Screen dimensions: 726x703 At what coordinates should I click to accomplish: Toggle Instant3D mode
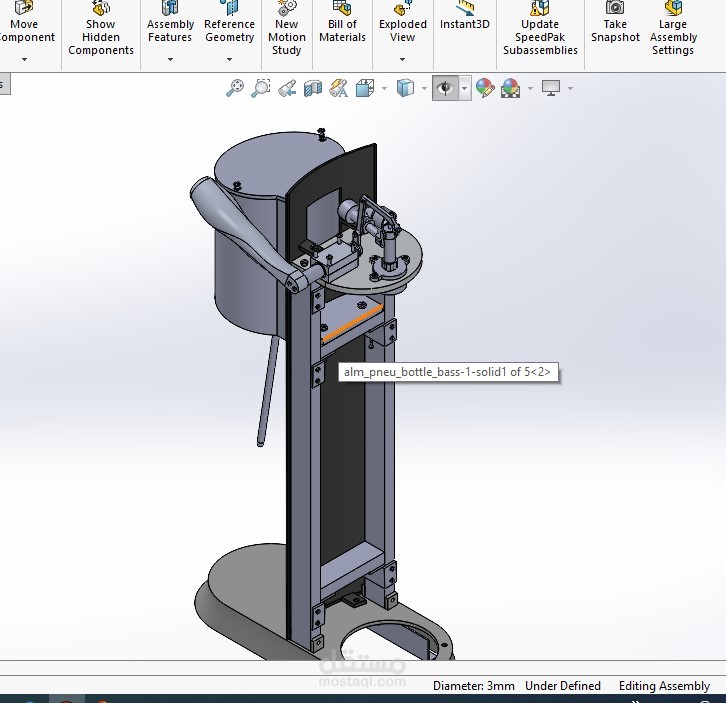coord(464,16)
